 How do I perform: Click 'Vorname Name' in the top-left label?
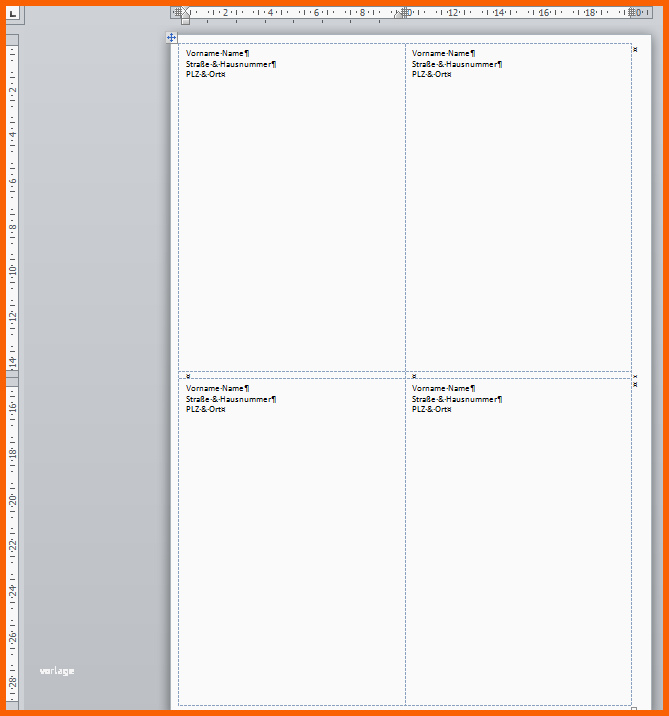[215, 53]
